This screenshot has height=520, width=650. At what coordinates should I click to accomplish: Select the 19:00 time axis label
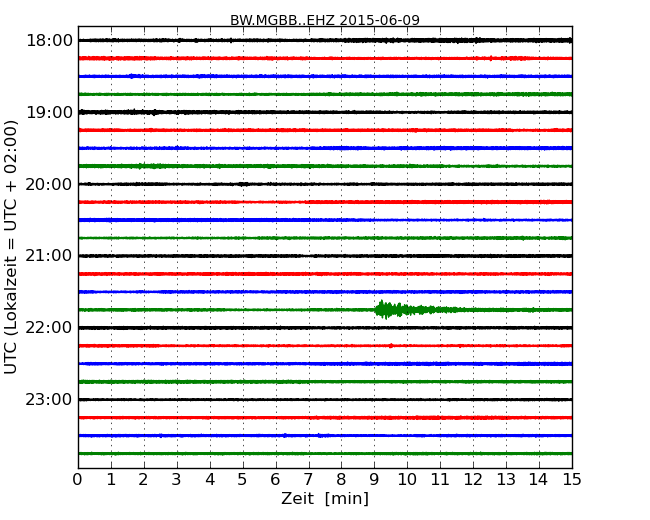tap(49, 112)
